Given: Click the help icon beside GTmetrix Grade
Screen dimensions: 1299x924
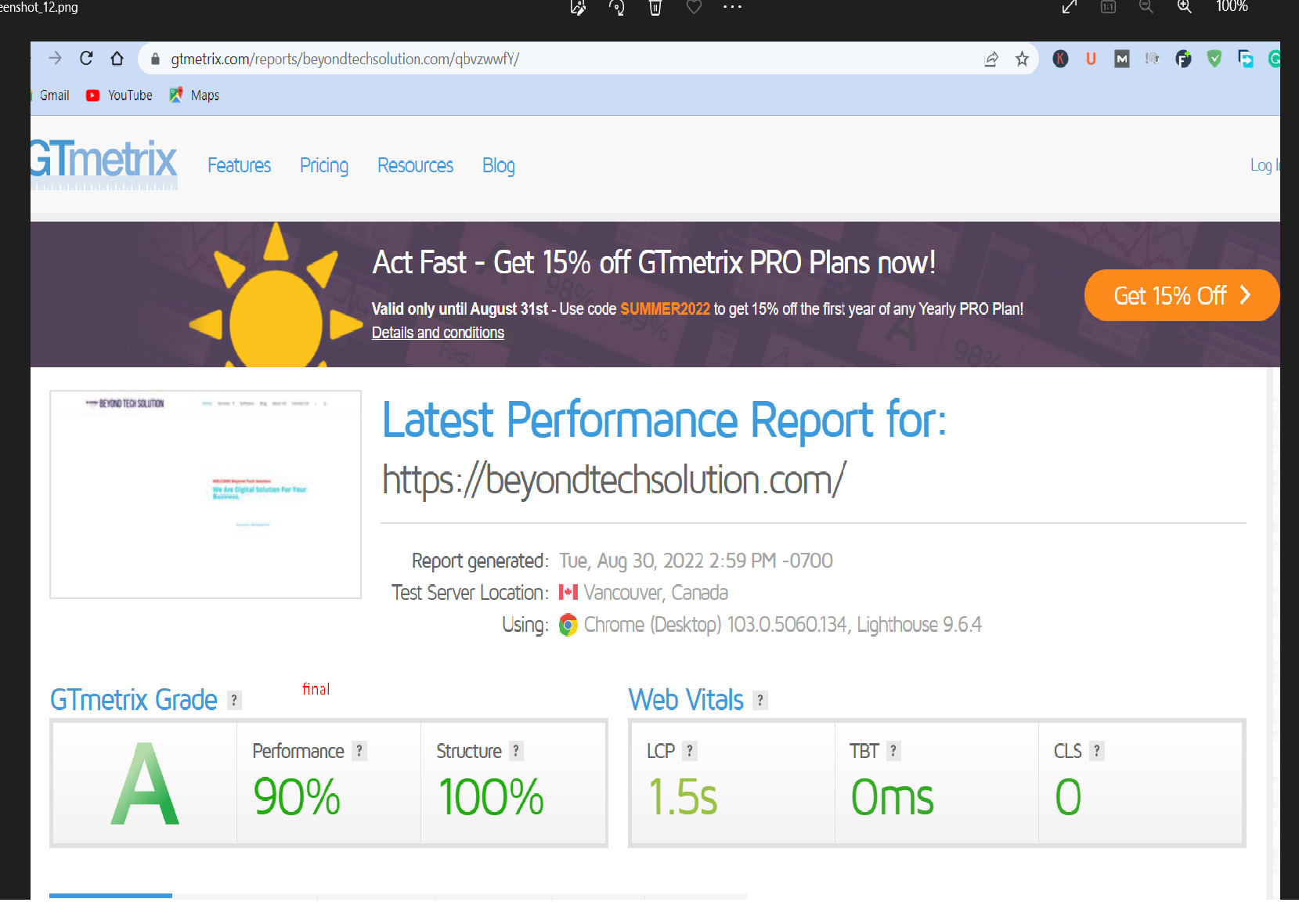Looking at the screenshot, I should (233, 701).
